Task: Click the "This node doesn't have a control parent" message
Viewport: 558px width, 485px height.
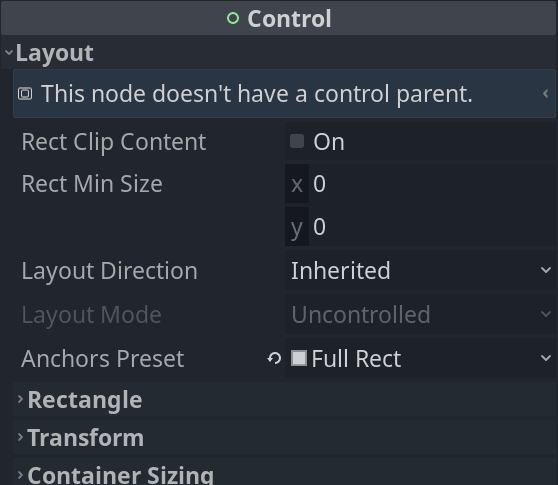Action: coord(257,94)
